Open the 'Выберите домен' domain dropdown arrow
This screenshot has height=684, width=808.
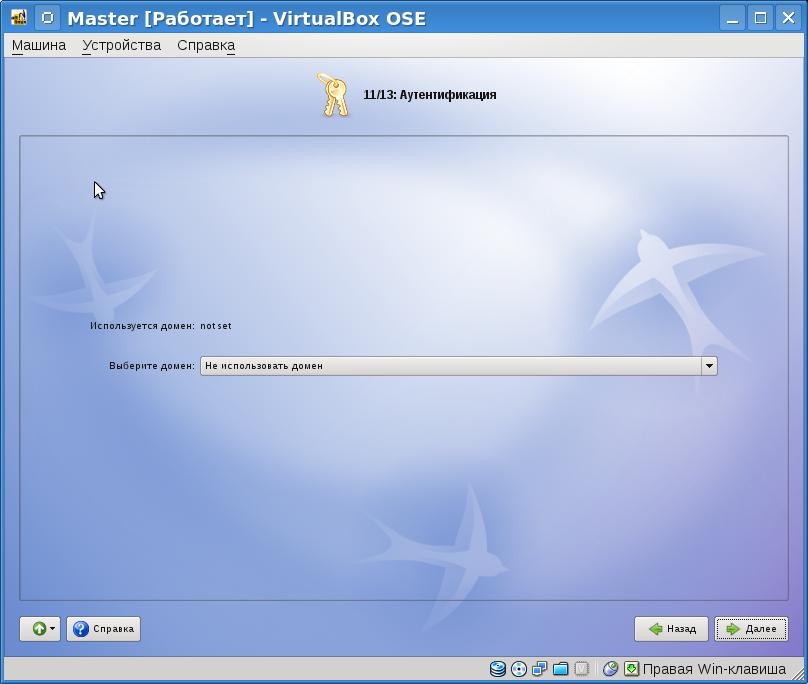pos(709,366)
